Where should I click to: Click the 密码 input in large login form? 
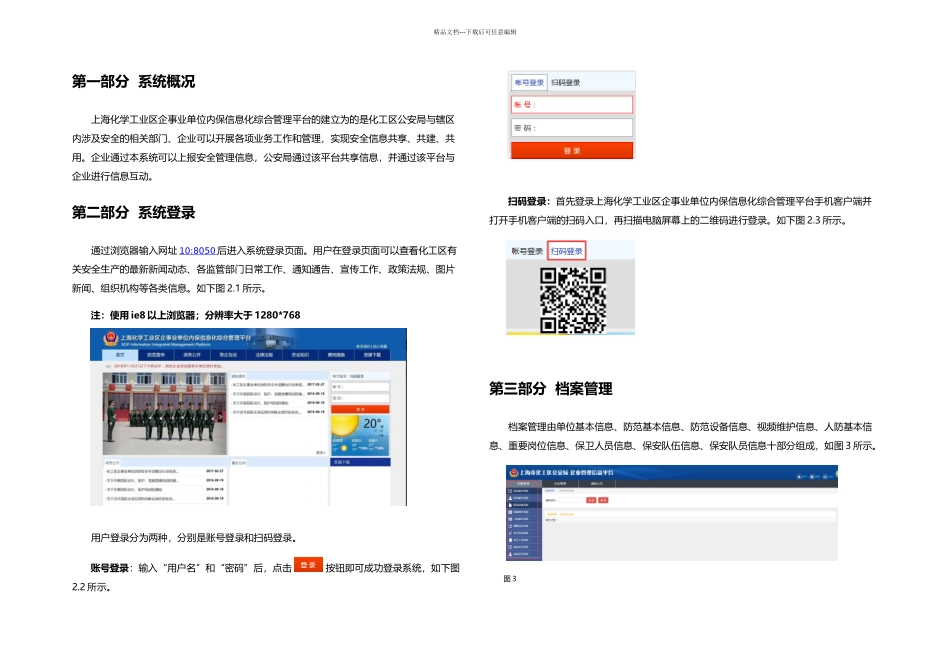pyautogui.click(x=572, y=128)
